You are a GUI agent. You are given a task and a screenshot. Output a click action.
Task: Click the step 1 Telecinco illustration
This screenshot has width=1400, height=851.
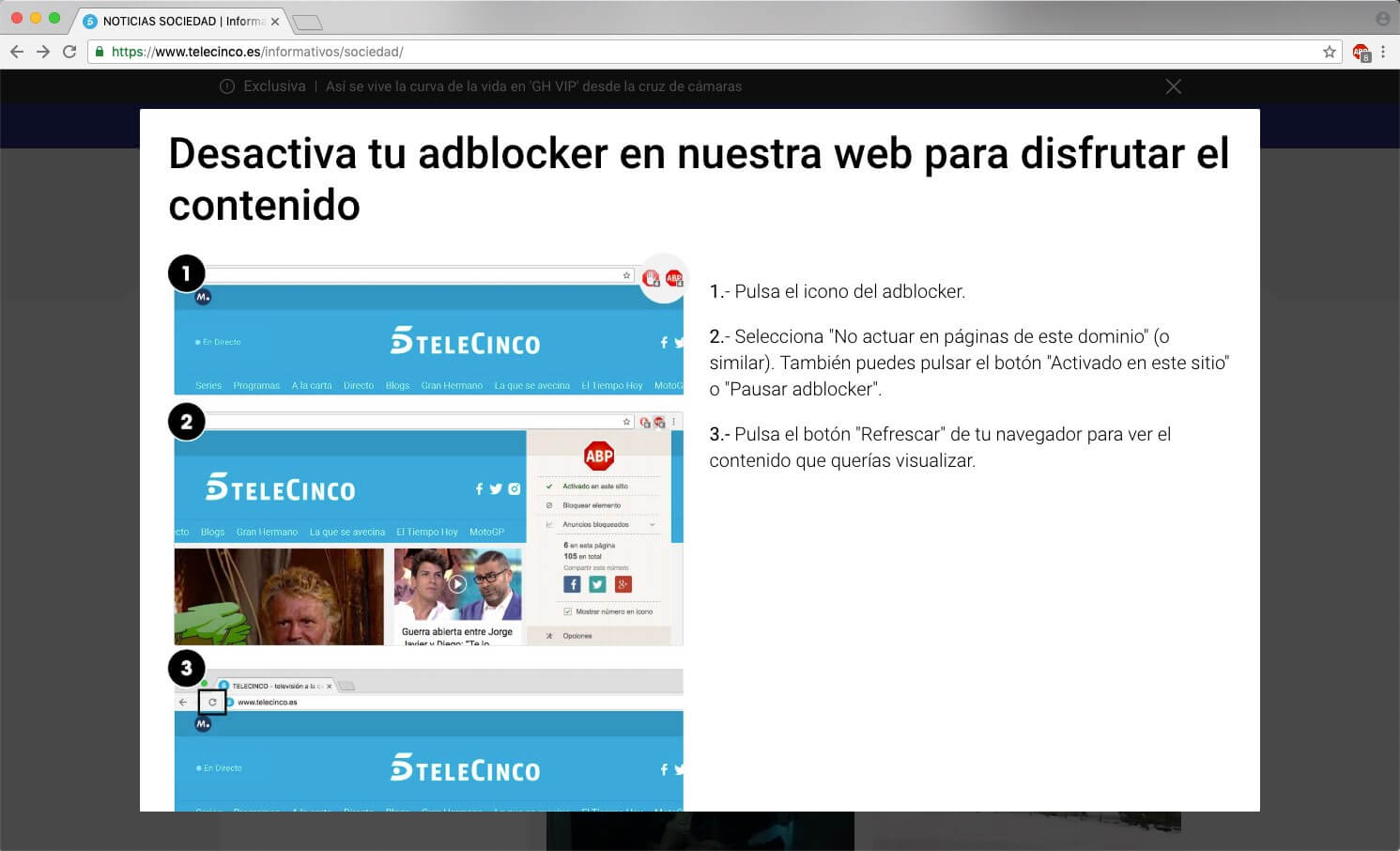coord(428,340)
